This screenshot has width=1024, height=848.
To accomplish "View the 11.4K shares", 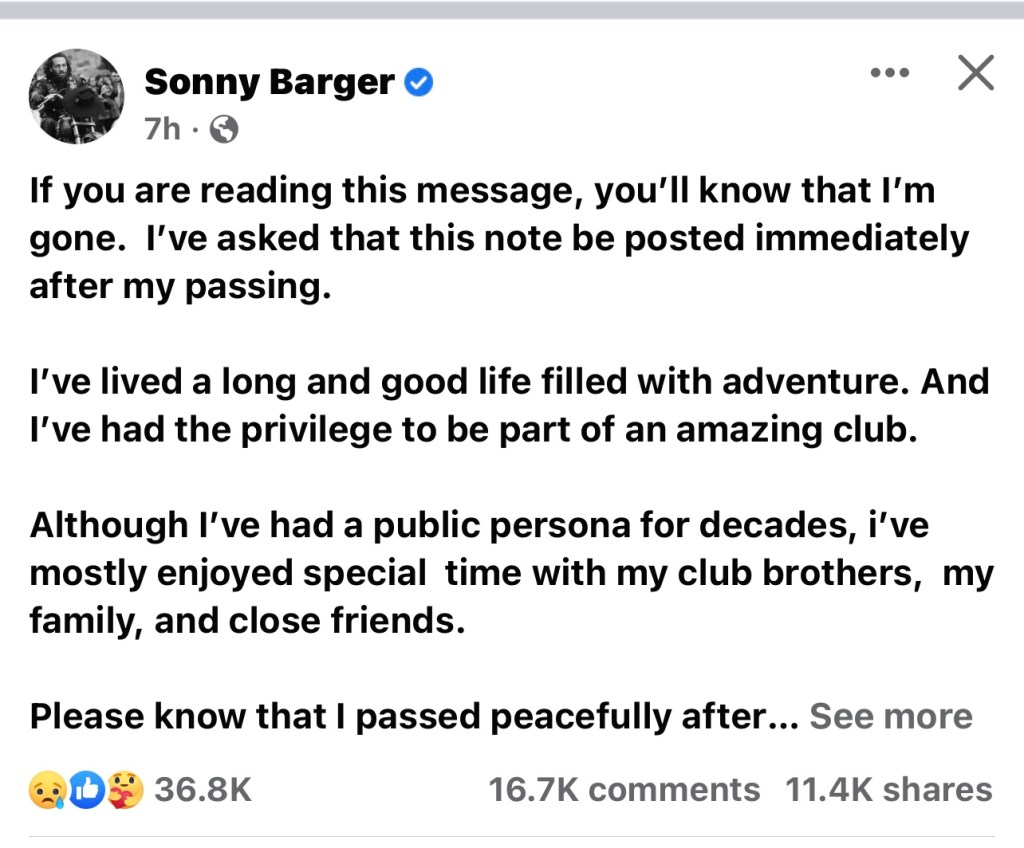I will point(889,790).
